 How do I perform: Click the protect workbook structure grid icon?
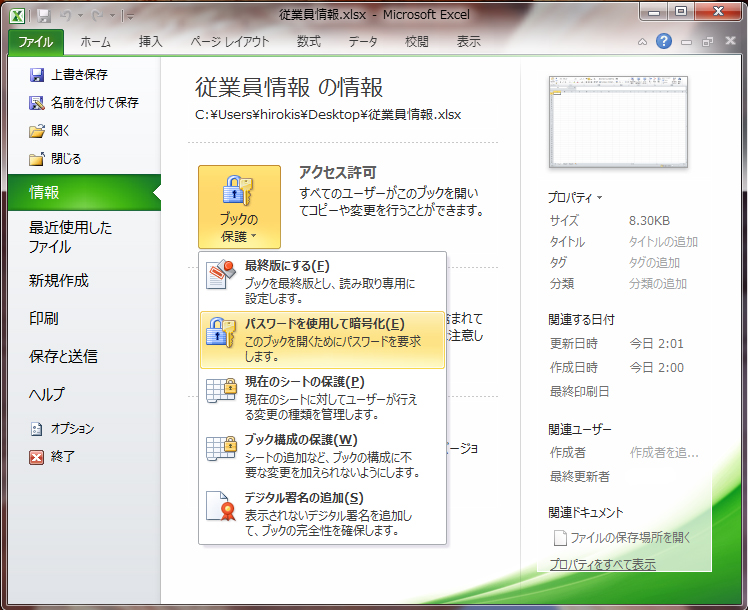[221, 449]
